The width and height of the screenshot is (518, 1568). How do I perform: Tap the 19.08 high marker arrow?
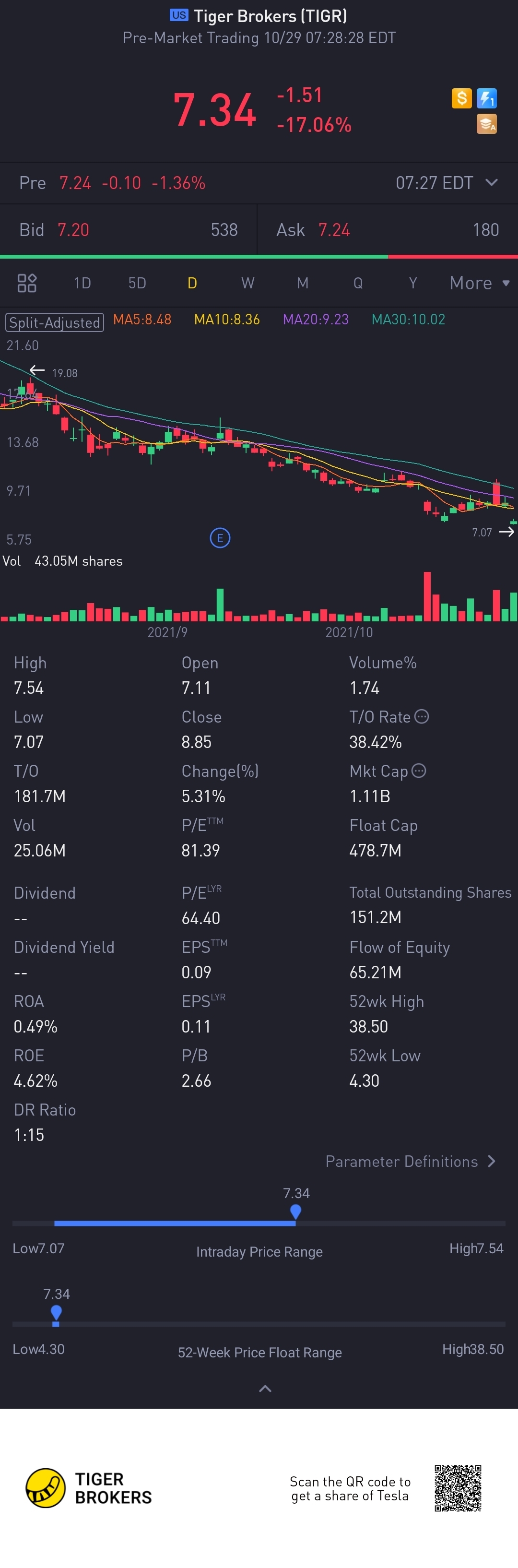coord(37,370)
